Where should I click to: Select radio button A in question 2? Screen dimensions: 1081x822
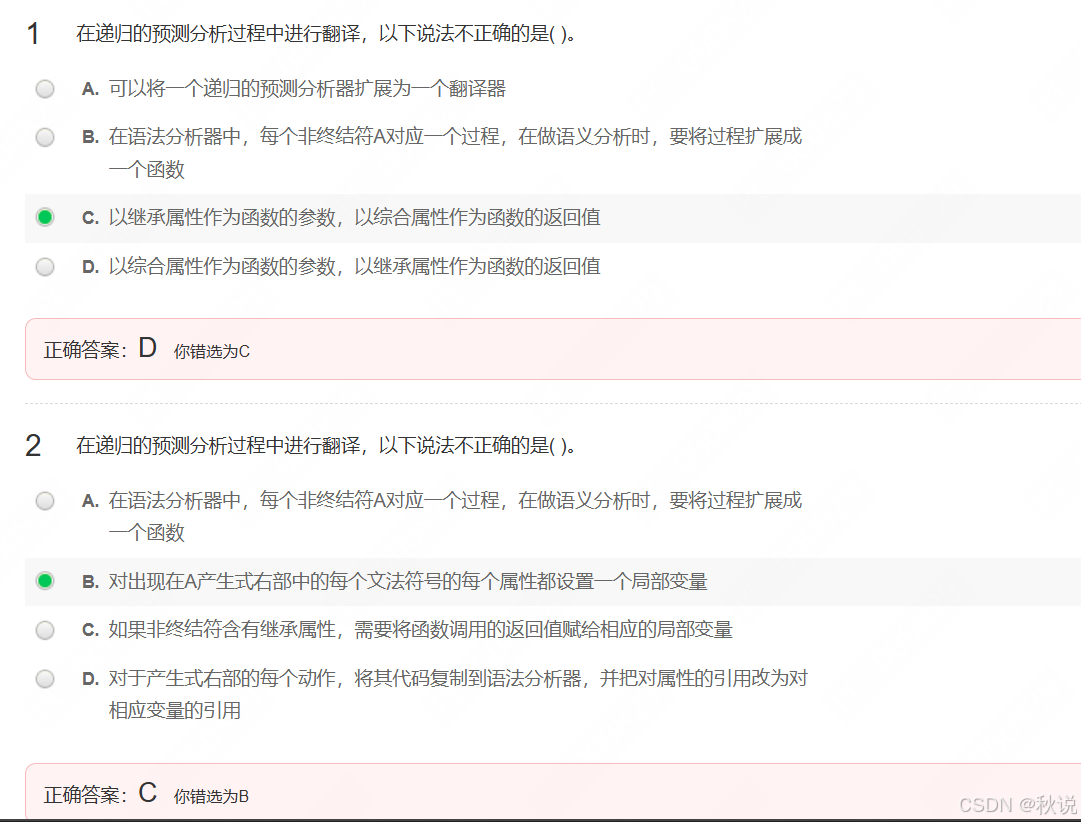45,500
